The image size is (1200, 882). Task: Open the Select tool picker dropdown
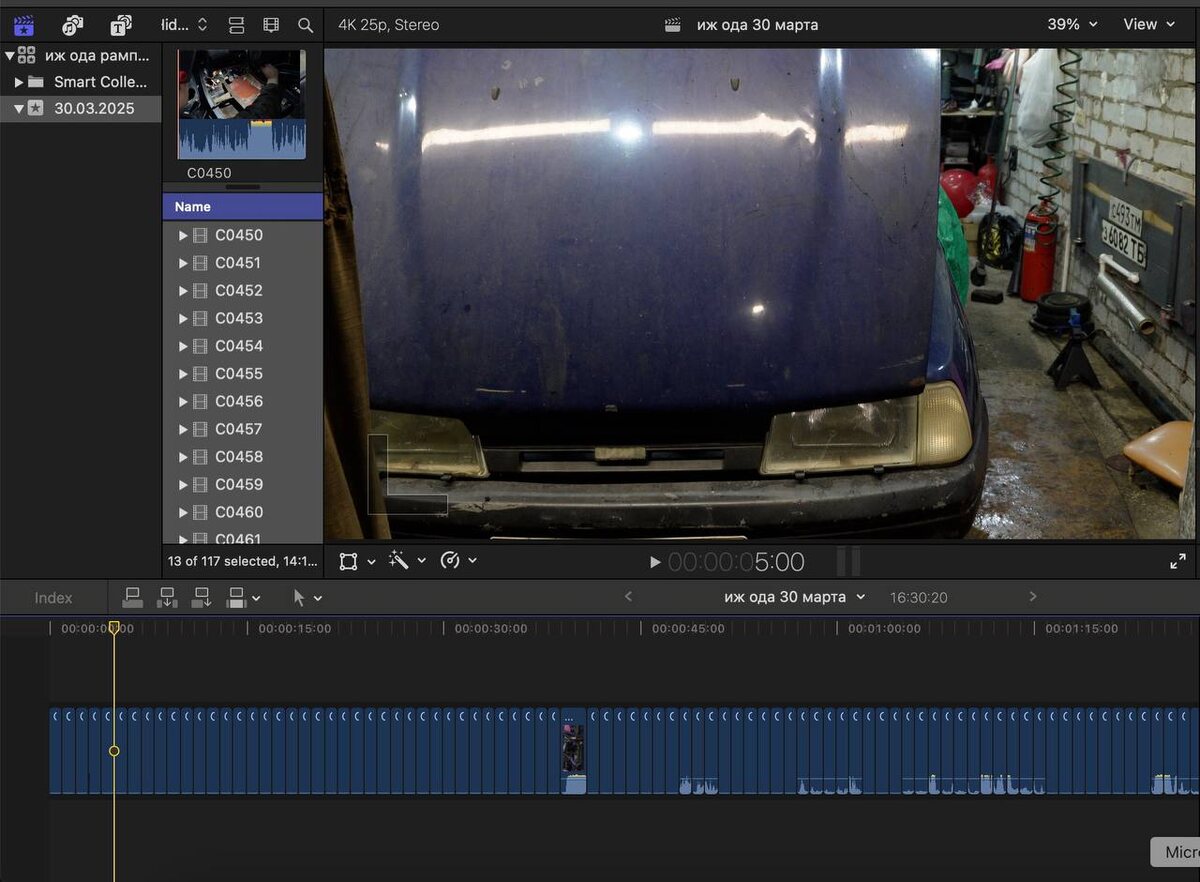coord(306,598)
